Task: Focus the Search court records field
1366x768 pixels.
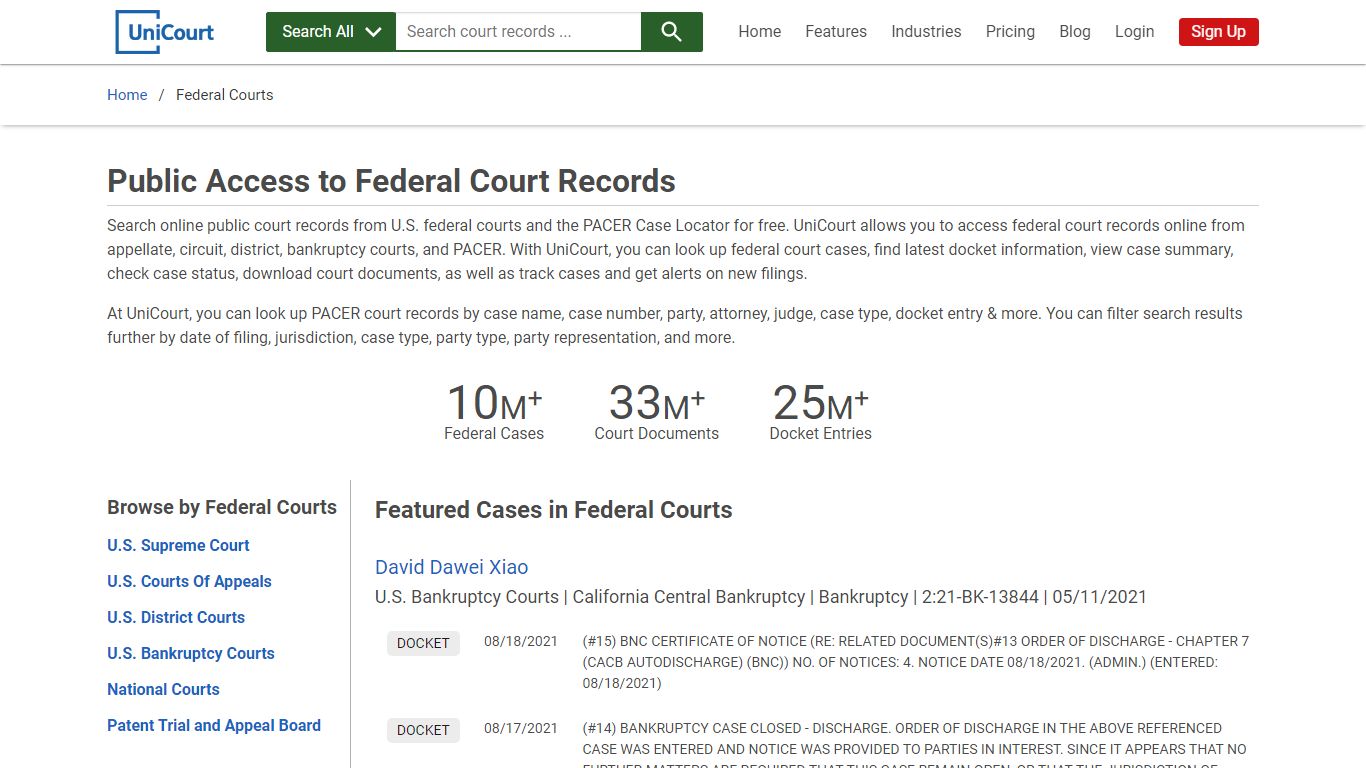Action: click(x=518, y=32)
